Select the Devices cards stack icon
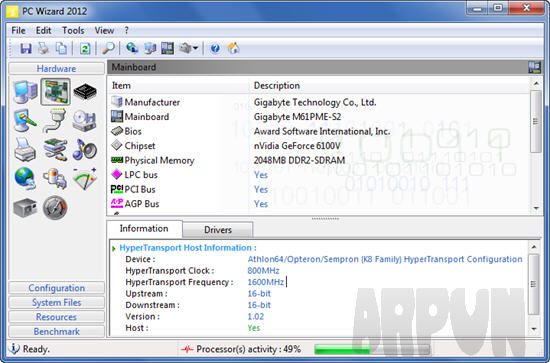Viewport: 550px width, 363px height. (55, 150)
